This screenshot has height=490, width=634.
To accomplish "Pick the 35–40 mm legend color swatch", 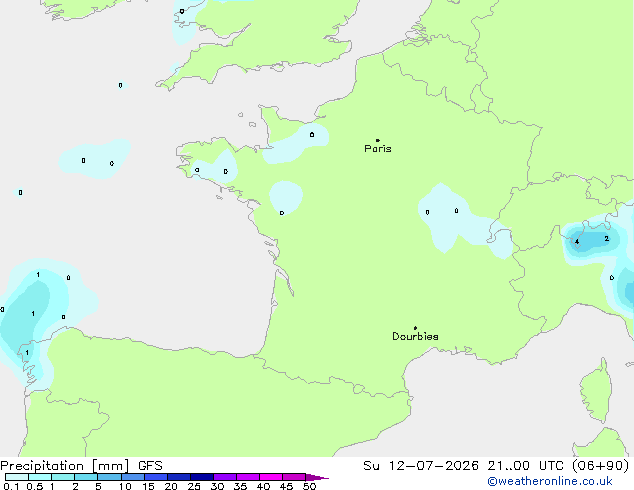I will (248, 477).
